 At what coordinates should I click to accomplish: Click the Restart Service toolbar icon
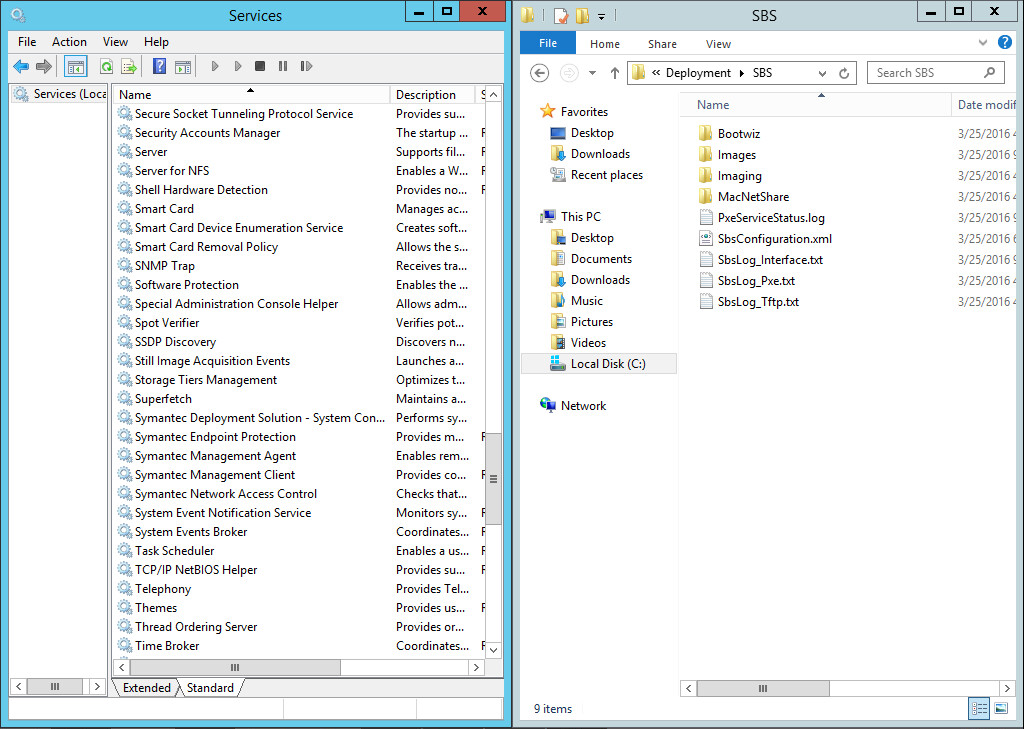click(306, 67)
